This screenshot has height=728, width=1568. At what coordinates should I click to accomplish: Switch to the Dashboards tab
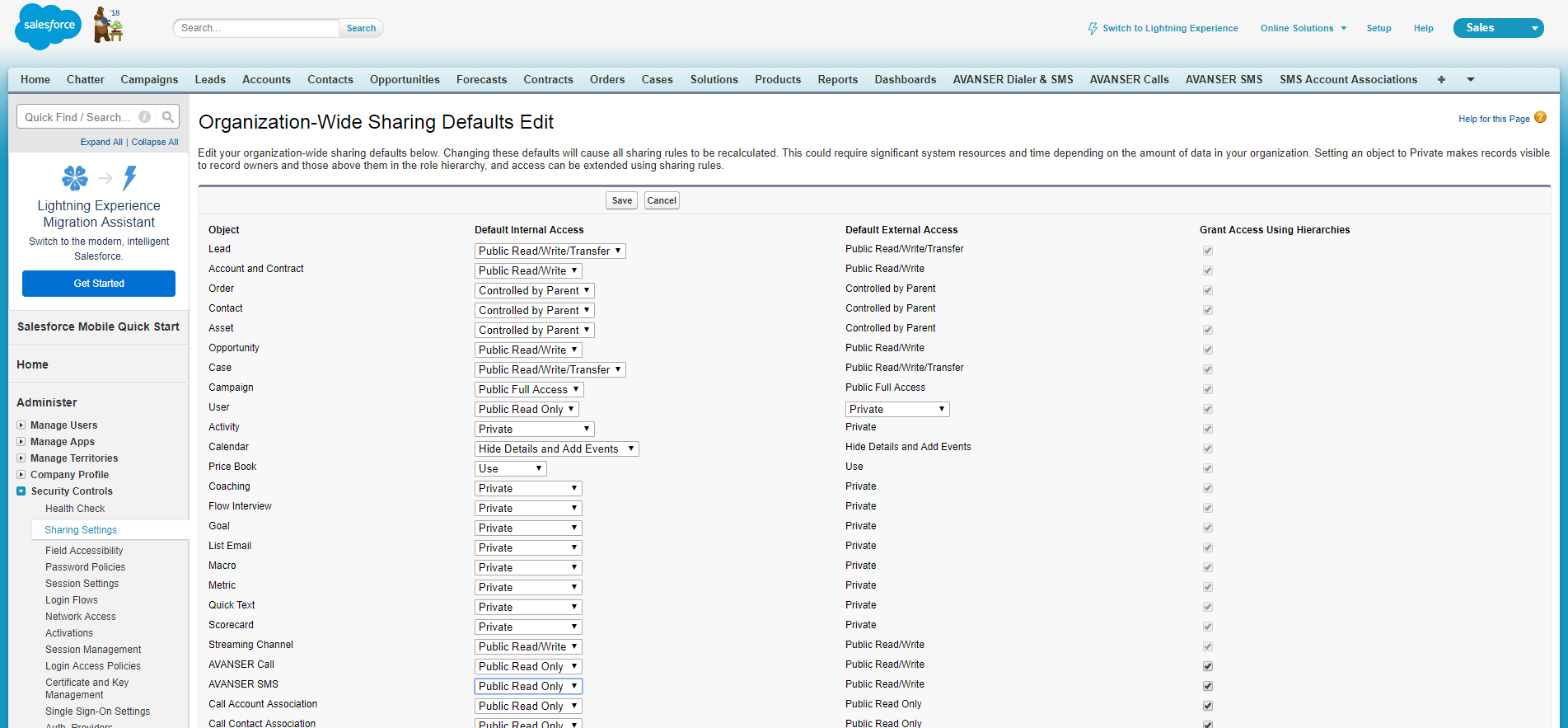click(x=906, y=80)
